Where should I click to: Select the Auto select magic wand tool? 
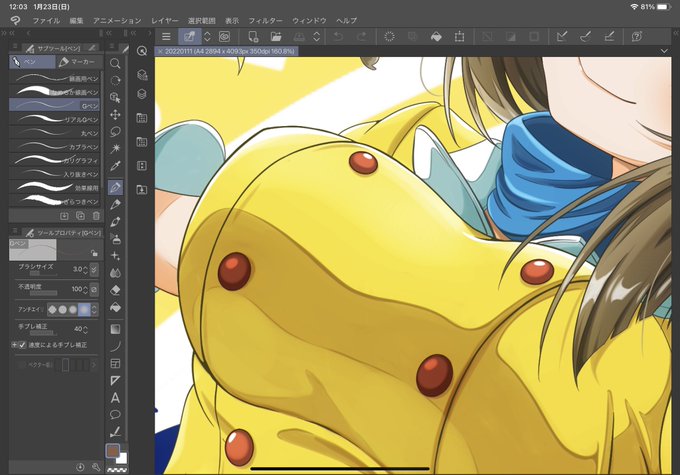[x=115, y=148]
